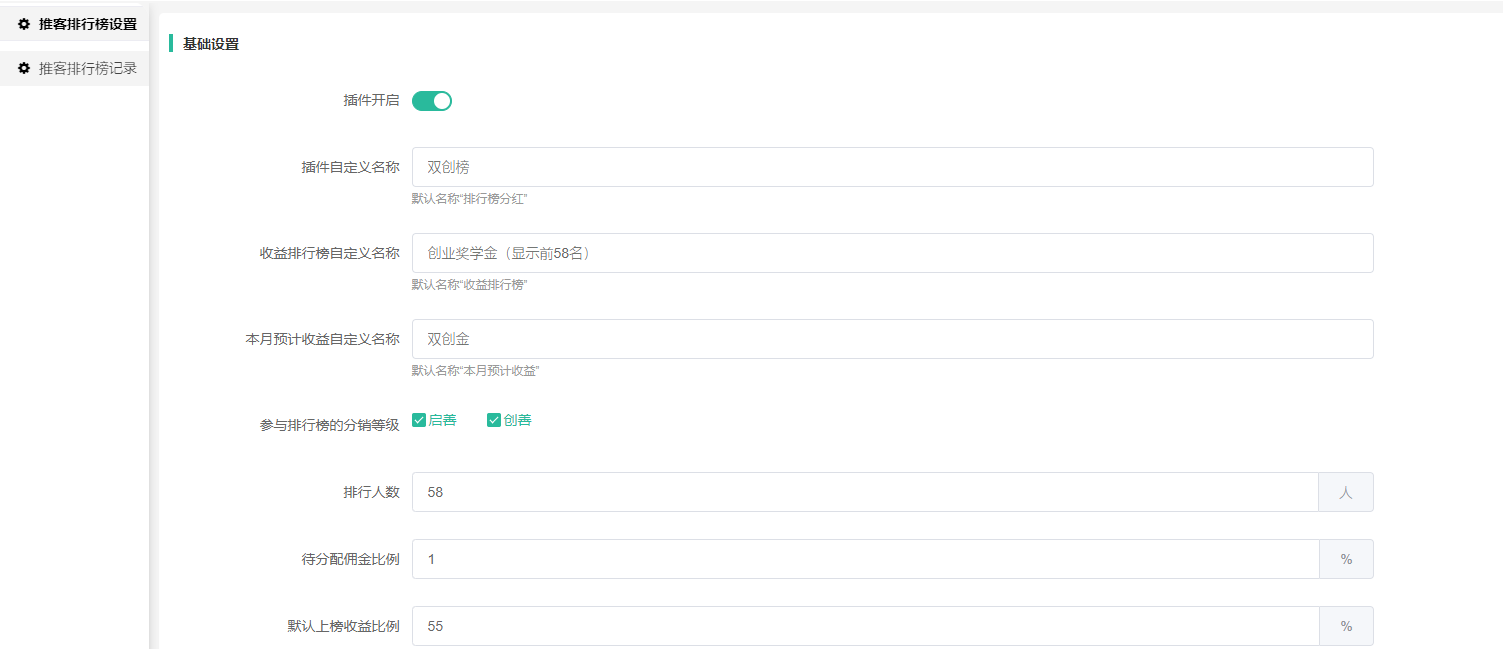
Task: Click the % suffix of 默认上榜收益比例
Action: pyautogui.click(x=1346, y=626)
